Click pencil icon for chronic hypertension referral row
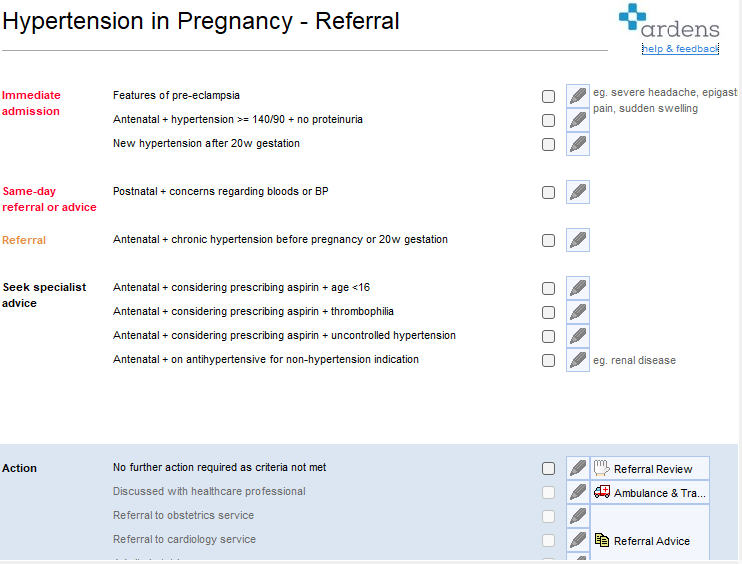The height and width of the screenshot is (564, 742). (x=577, y=240)
